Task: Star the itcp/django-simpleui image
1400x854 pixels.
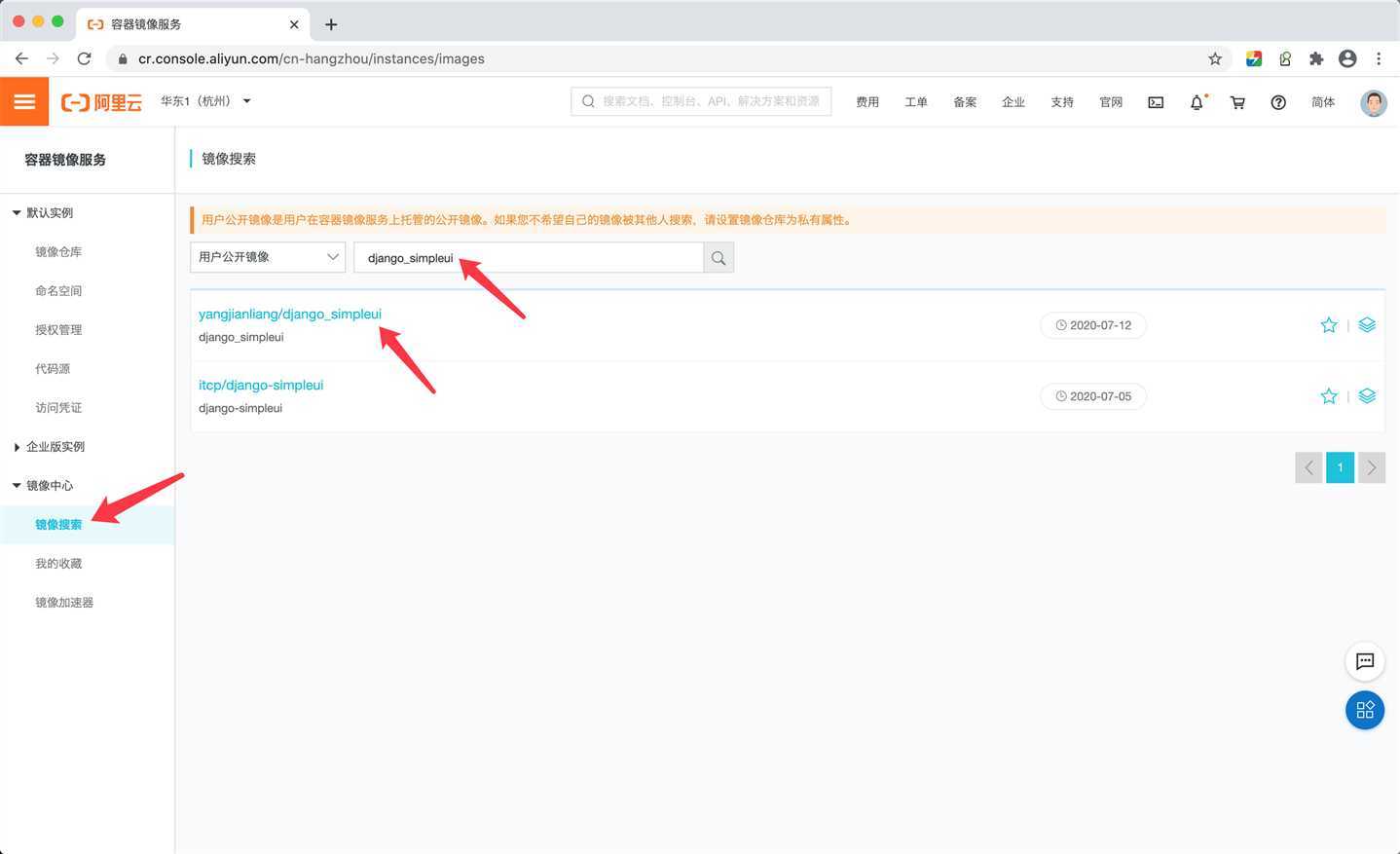Action: tap(1329, 396)
